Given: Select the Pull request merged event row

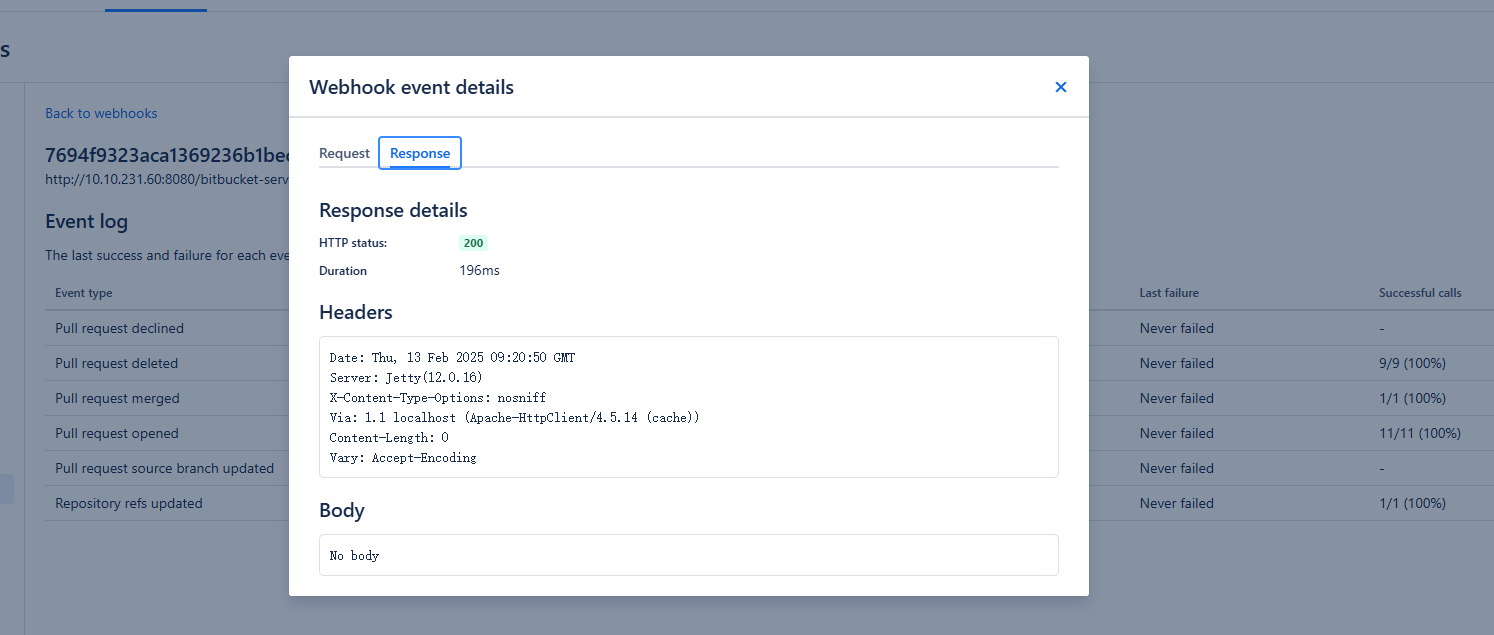Looking at the screenshot, I should (x=761, y=398).
